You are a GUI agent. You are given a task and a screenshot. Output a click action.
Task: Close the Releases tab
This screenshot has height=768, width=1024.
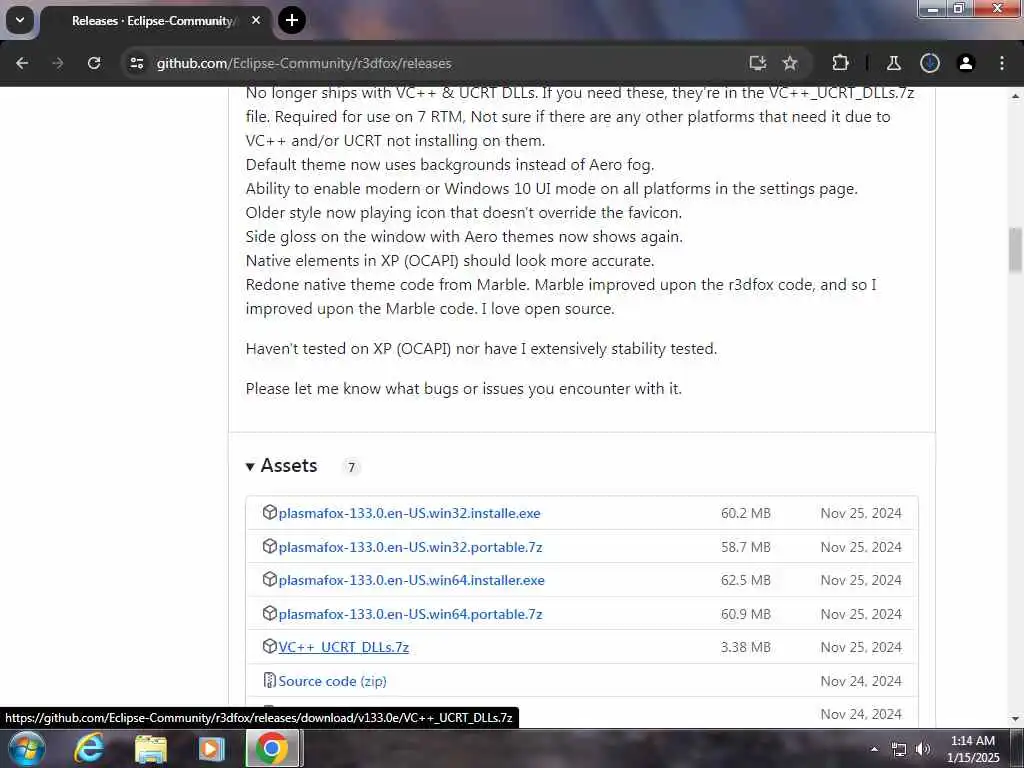point(256,20)
